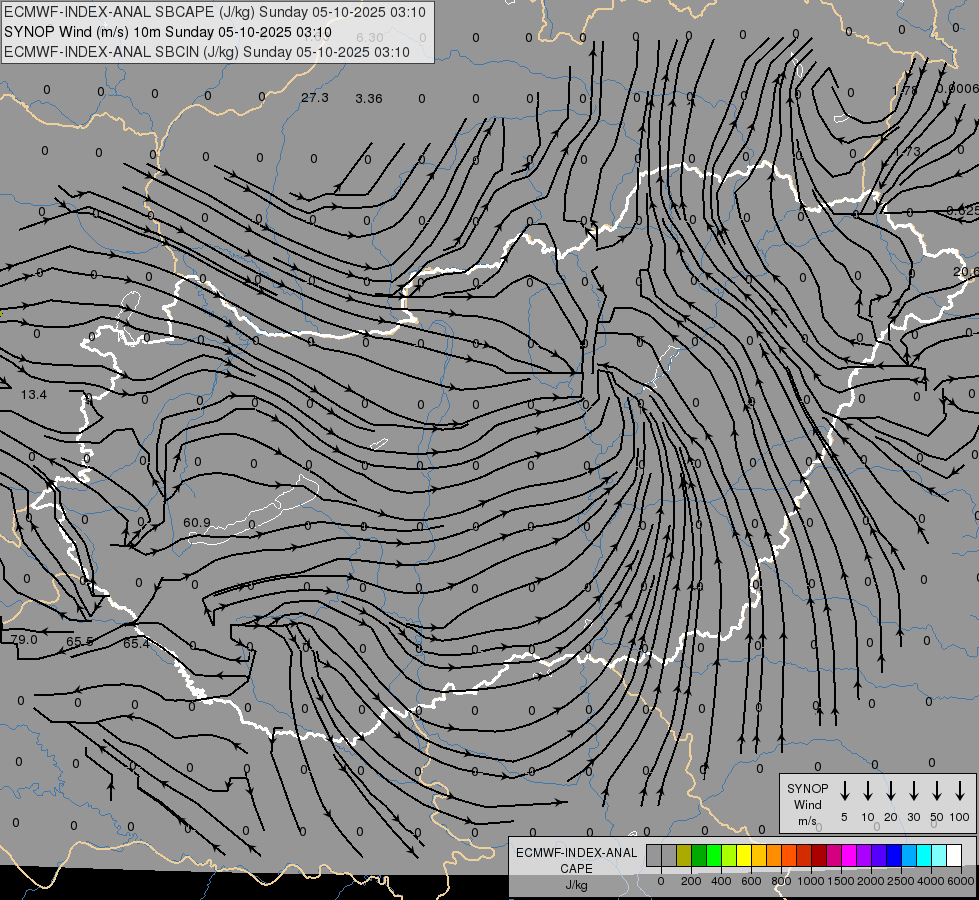The width and height of the screenshot is (979, 900).
Task: Click the J/kg unit label in the legend
Action: coord(576,885)
